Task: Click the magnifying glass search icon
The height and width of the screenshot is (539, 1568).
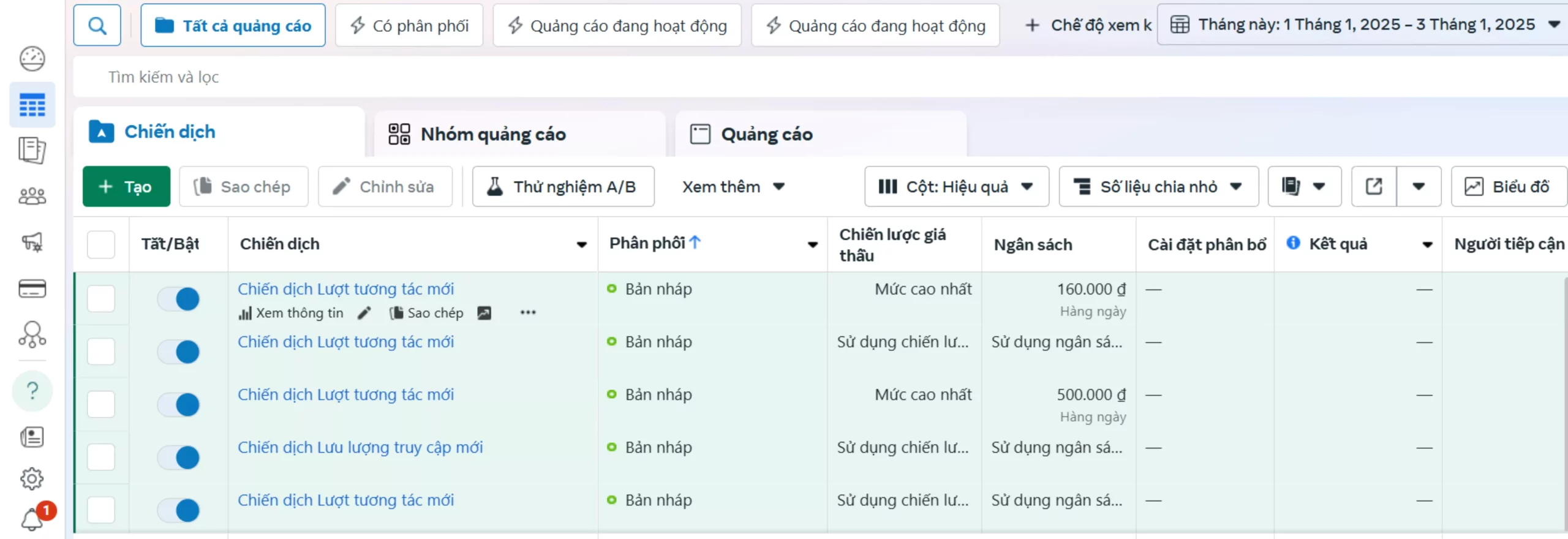Action: pos(97,26)
